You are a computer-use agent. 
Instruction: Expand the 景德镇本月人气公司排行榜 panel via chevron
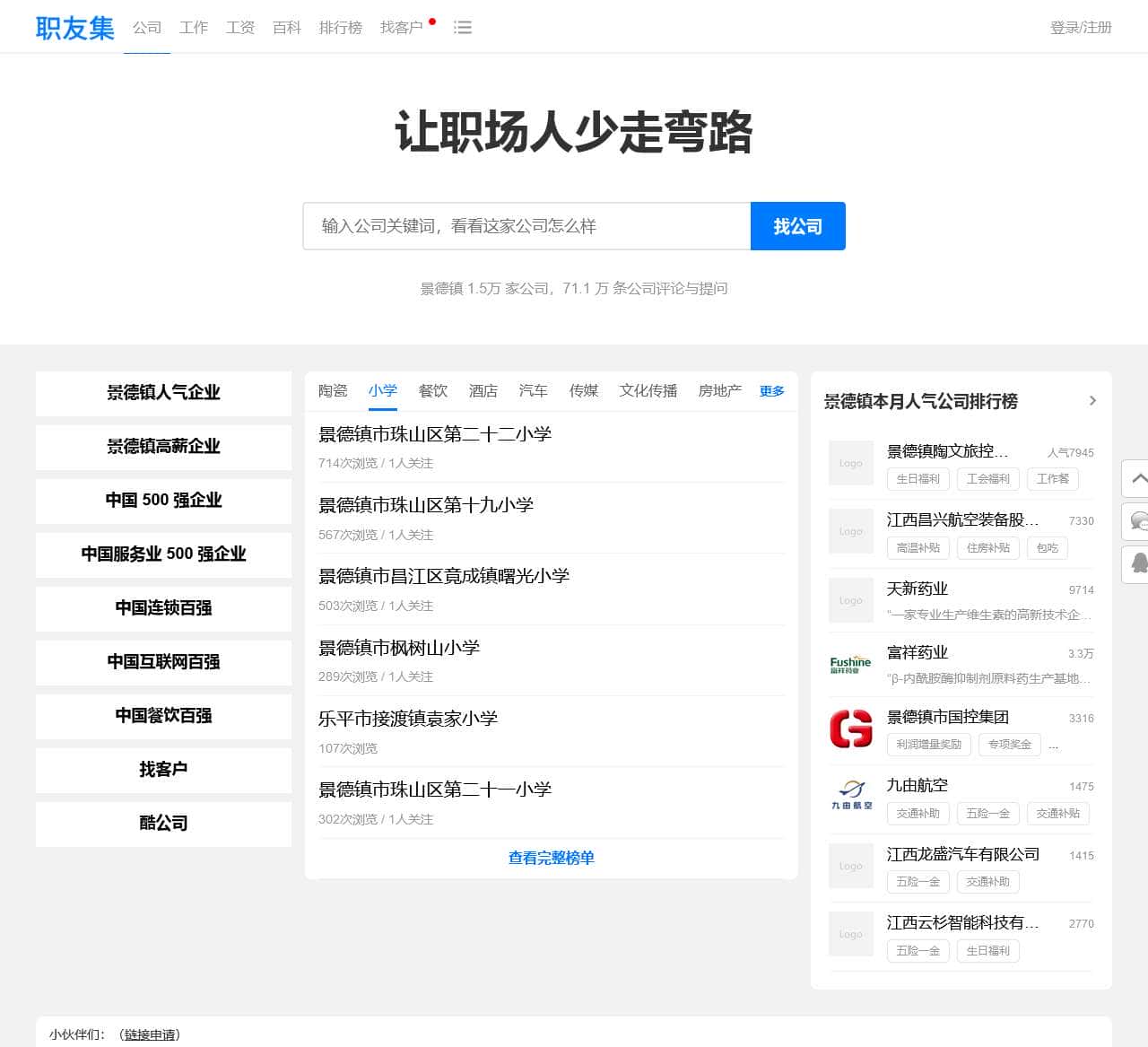click(x=1093, y=401)
